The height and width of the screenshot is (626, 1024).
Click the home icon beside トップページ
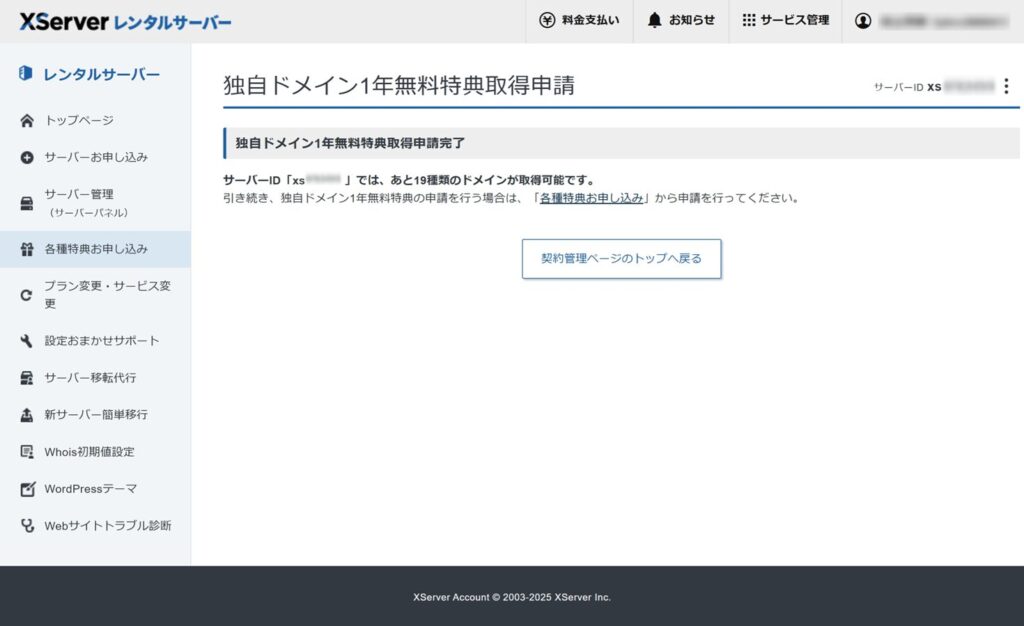pyautogui.click(x=27, y=121)
